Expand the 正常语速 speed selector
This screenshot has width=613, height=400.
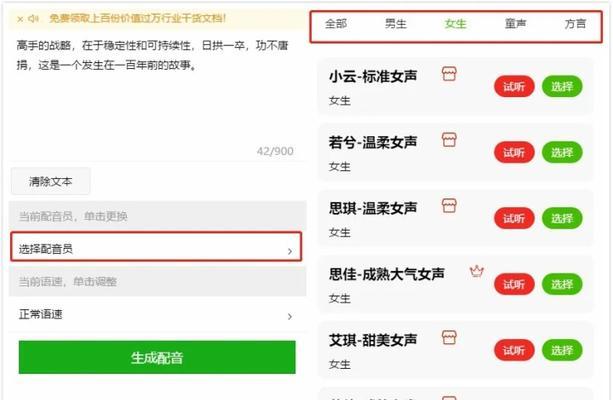(157, 314)
